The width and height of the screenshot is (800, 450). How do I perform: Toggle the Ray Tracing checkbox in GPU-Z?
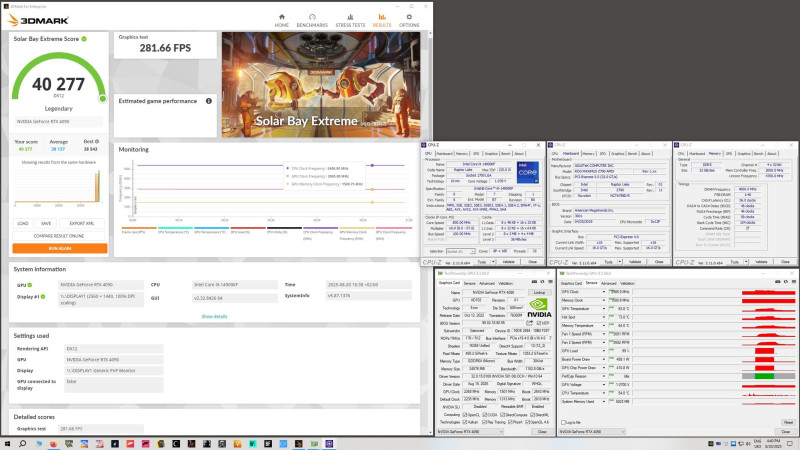click(484, 422)
